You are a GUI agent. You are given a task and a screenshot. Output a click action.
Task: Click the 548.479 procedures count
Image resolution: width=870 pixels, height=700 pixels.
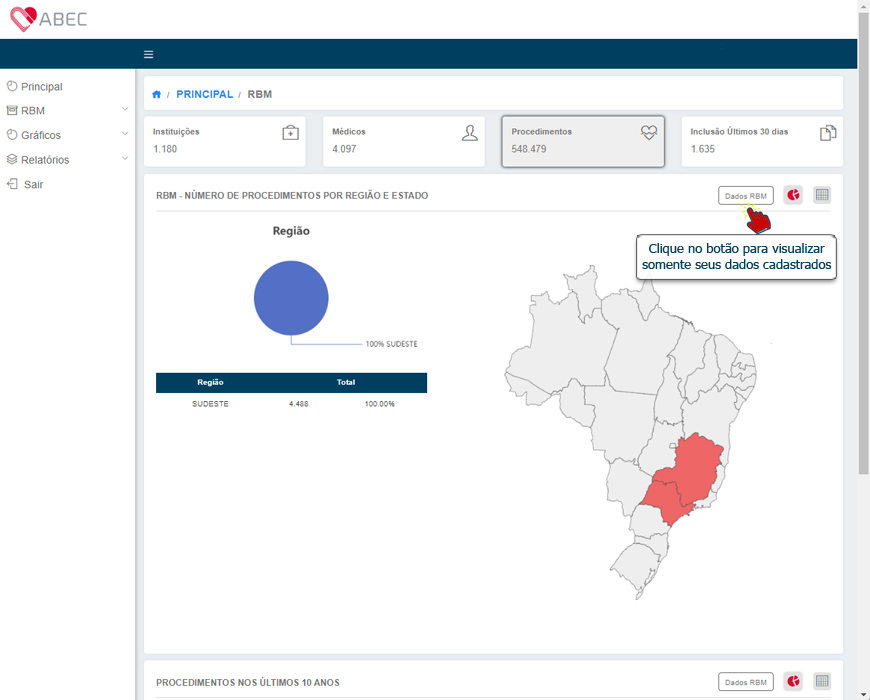tap(529, 149)
